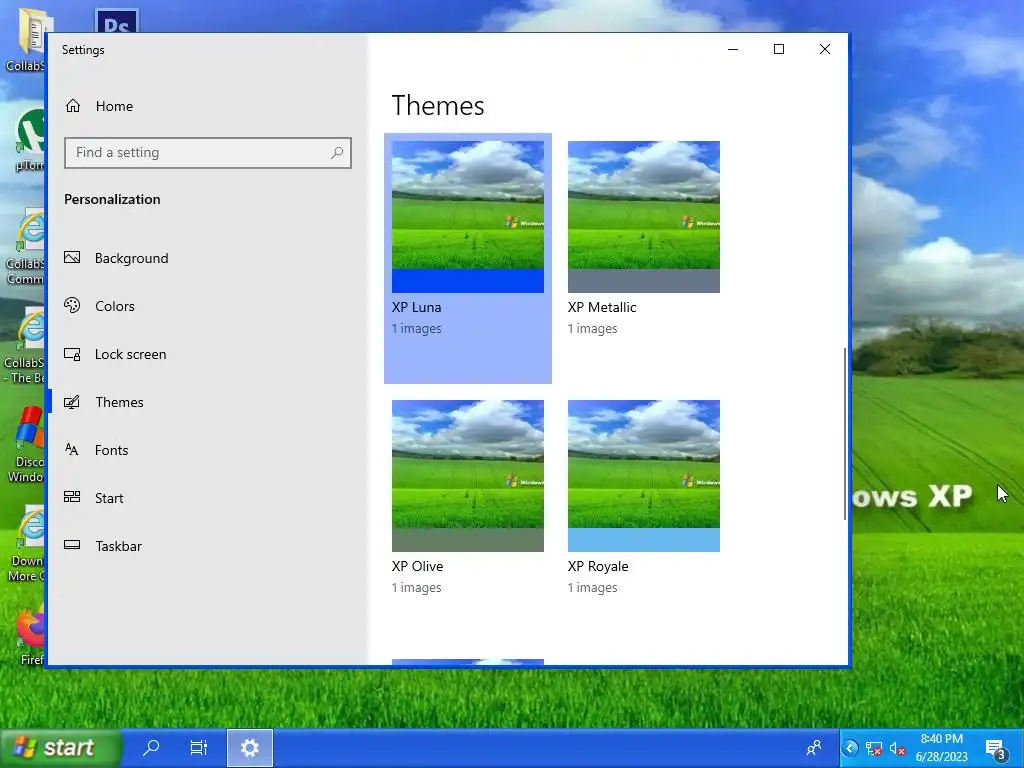This screenshot has width=1024, height=768.
Task: Apply the XP Metallic theme thumbnail
Action: tap(644, 217)
